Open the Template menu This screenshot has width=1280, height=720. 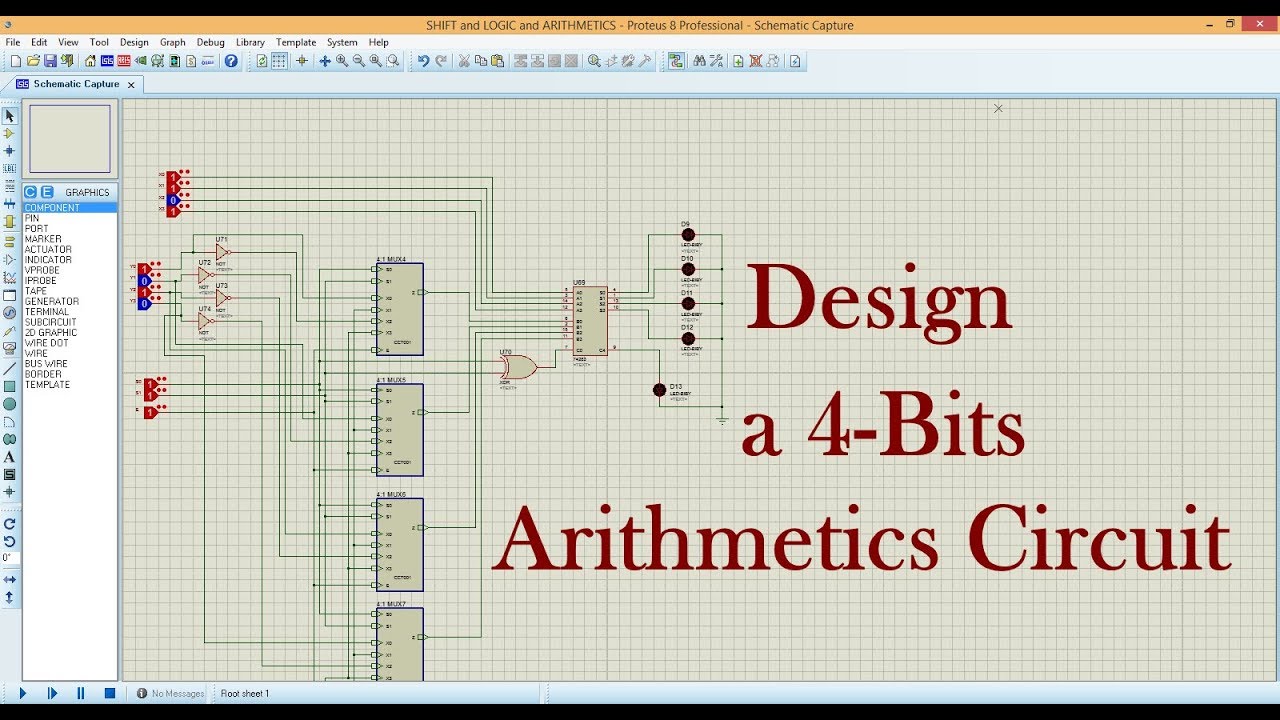coord(296,42)
